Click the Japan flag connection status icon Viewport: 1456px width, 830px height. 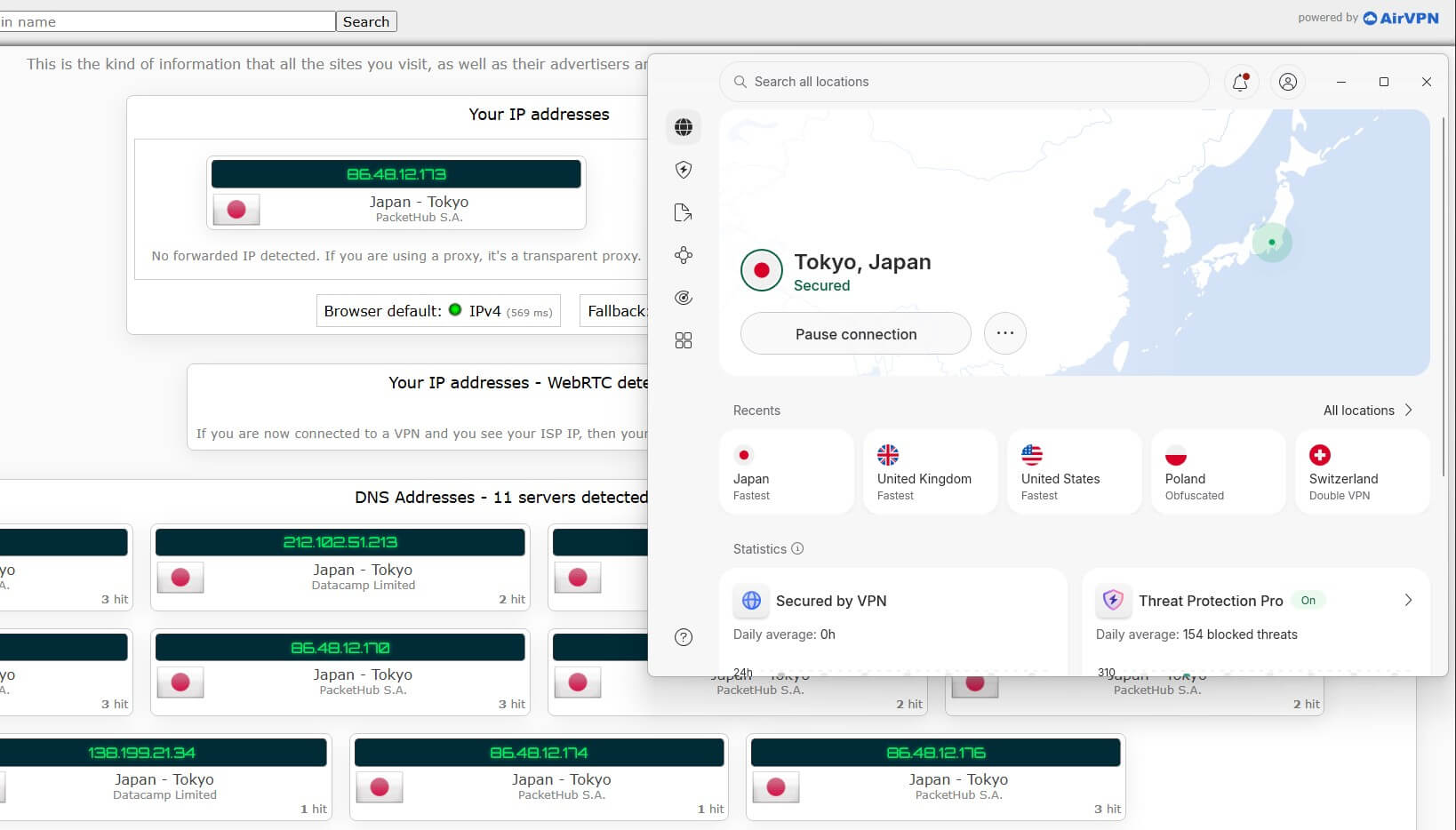pos(761,270)
